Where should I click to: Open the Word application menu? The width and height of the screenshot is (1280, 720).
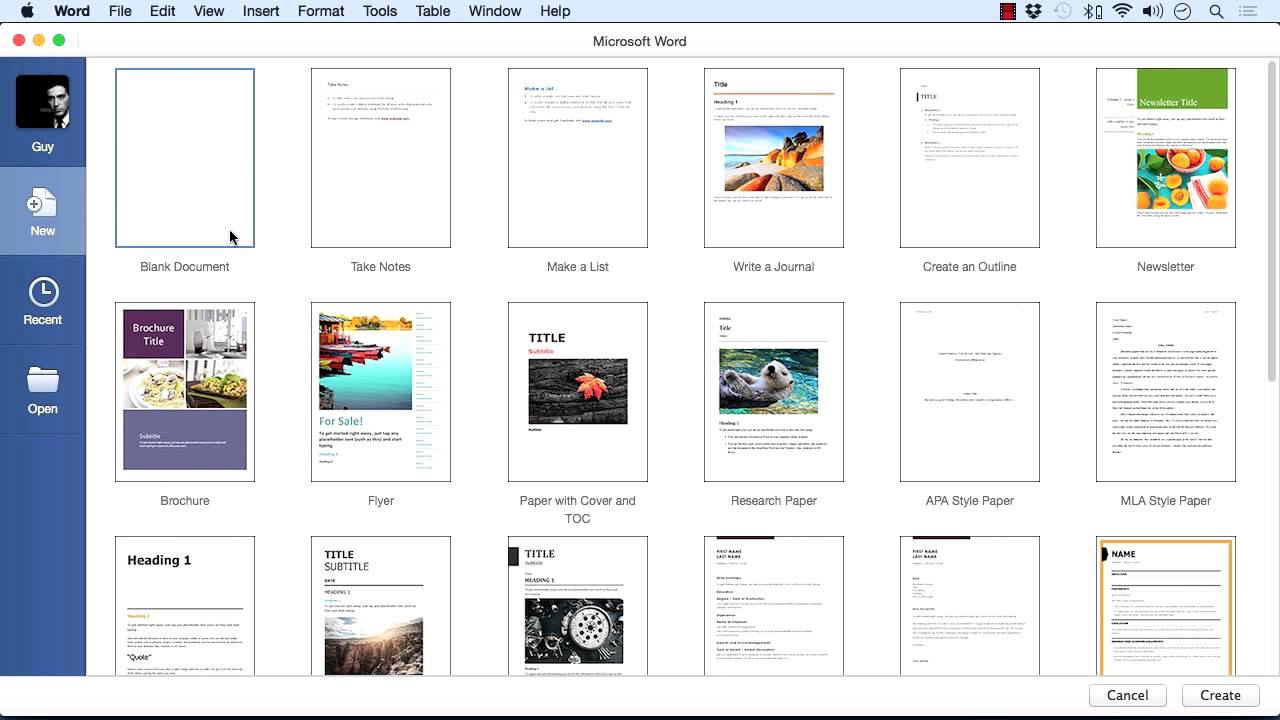[x=72, y=11]
